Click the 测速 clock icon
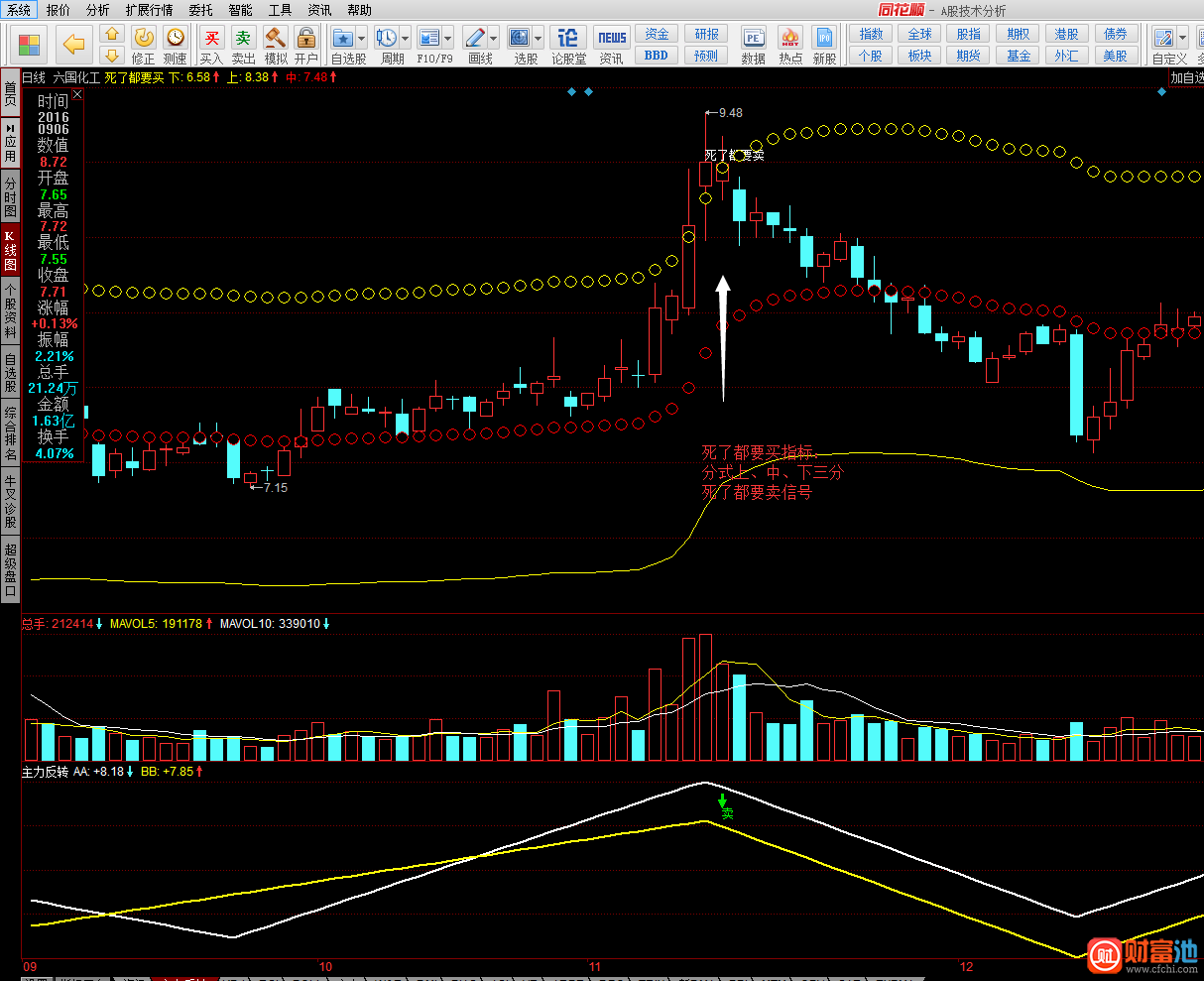Screen dimensions: 1204x981 coord(176,38)
